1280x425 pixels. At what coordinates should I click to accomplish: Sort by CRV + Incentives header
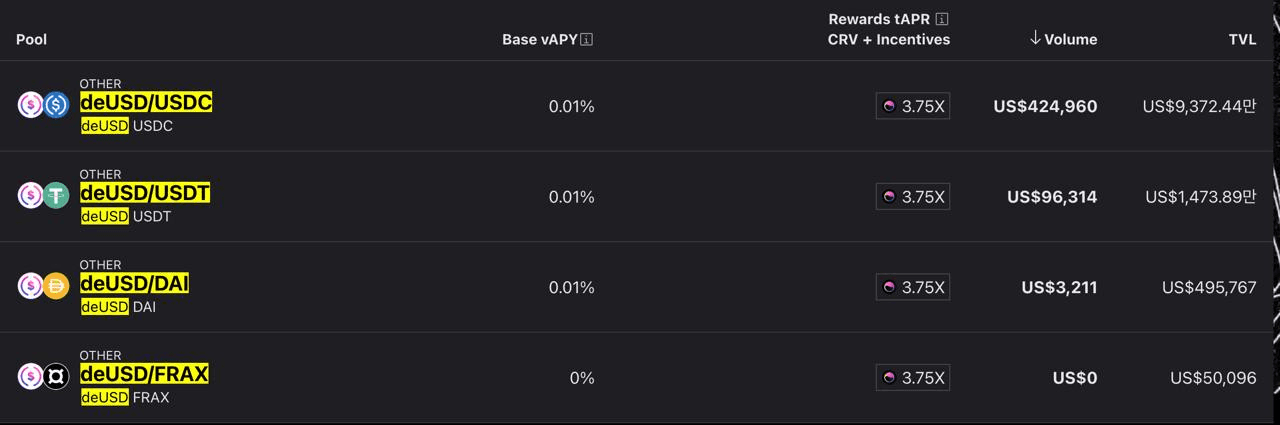(889, 40)
